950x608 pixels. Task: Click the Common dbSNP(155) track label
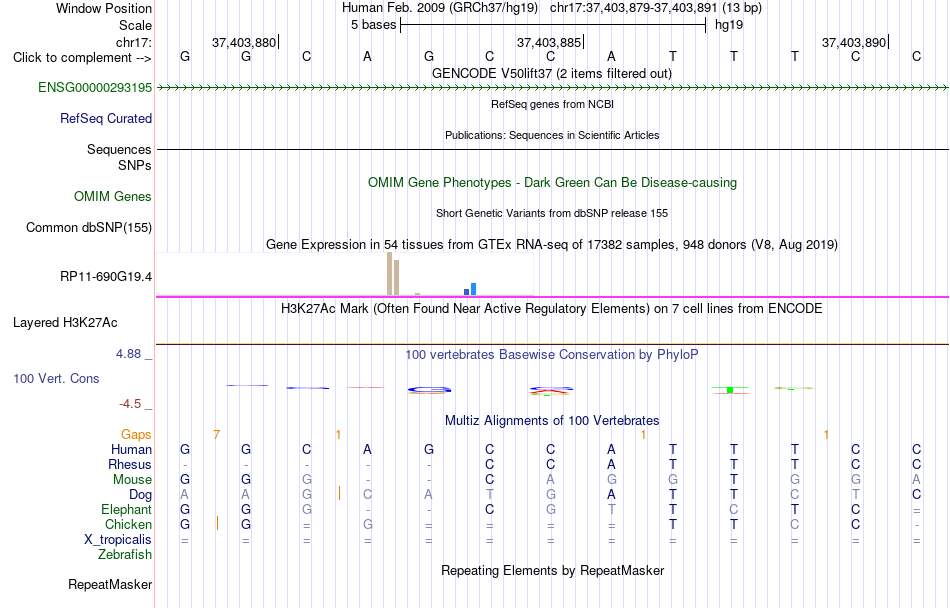click(x=89, y=228)
